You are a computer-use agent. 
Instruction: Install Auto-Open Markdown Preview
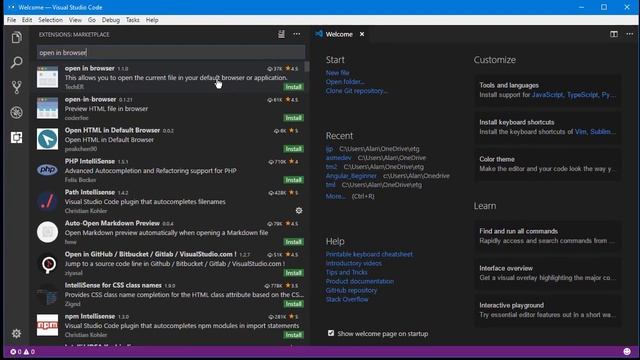click(293, 242)
